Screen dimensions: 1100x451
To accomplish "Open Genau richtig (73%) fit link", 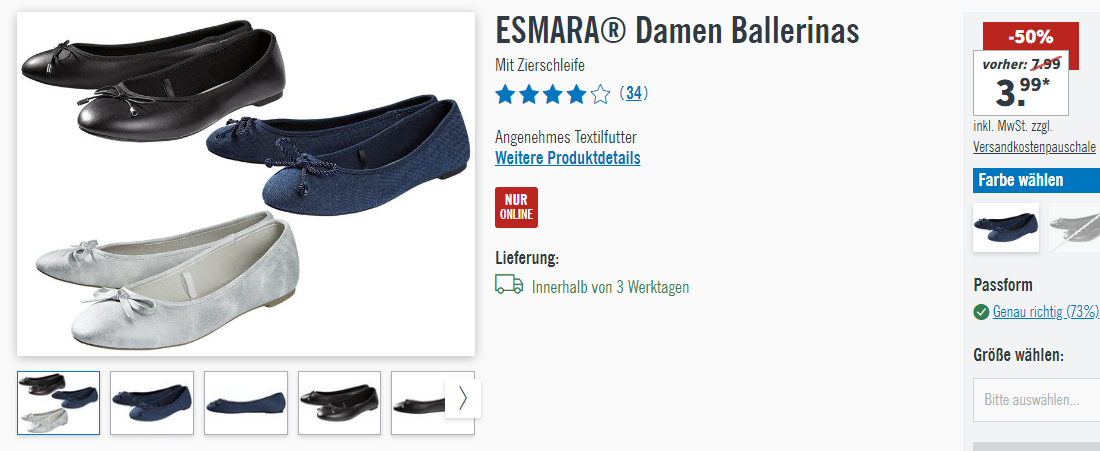I will click(1045, 312).
